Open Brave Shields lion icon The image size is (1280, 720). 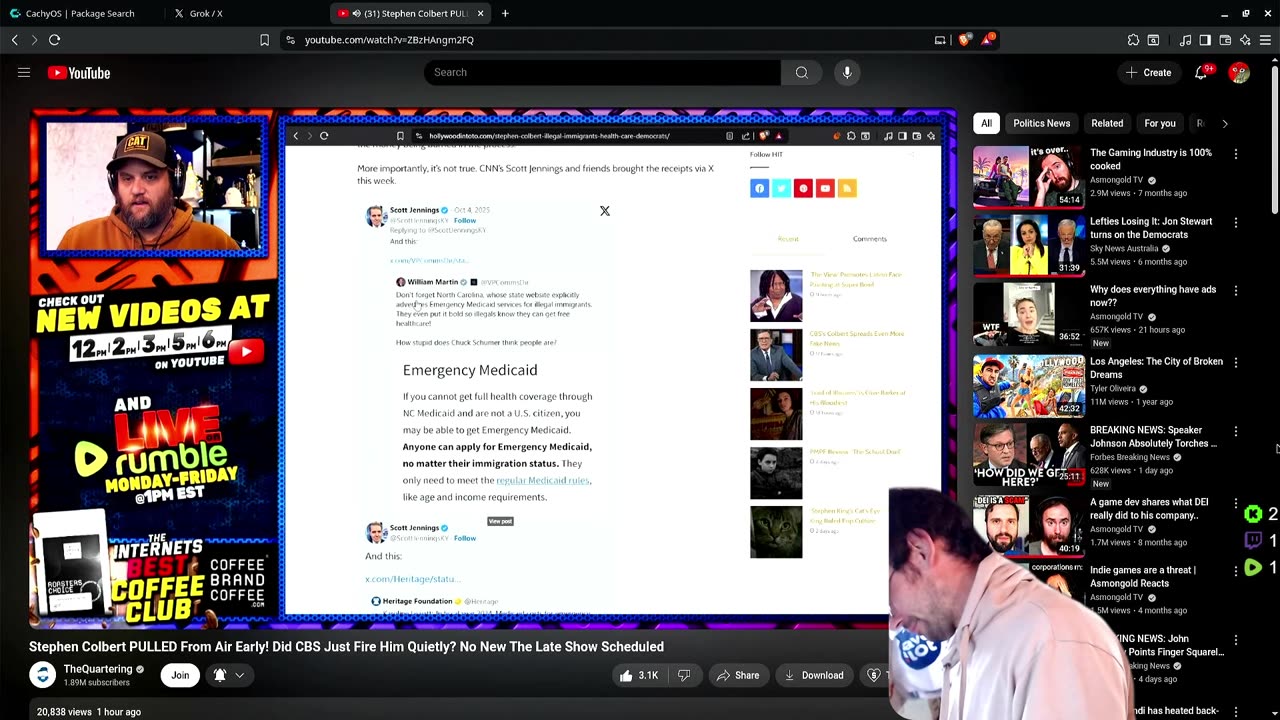pos(964,40)
